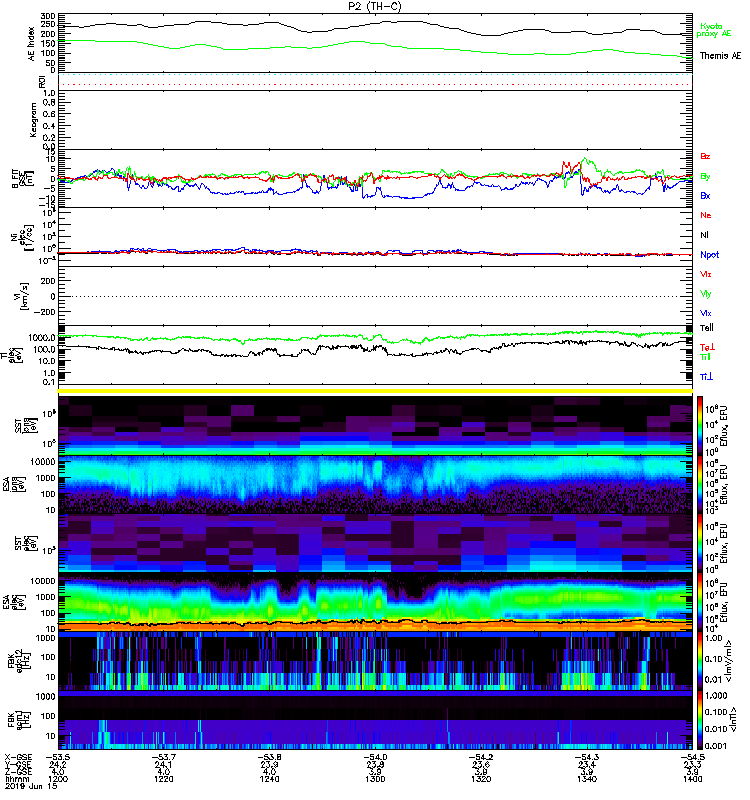
Task: Select the "Kyoto proxy AE" legend label
Action: (x=713, y=30)
